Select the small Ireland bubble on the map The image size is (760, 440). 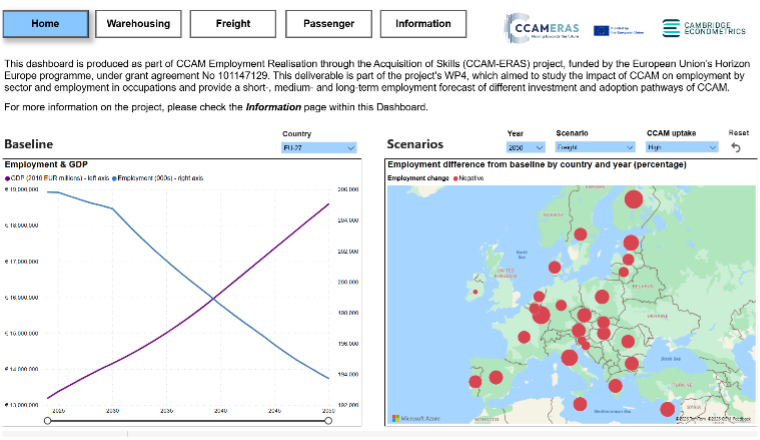(x=475, y=292)
